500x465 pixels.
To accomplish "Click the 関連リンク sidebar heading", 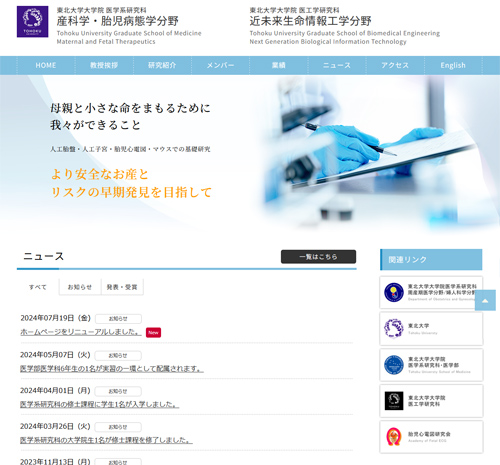I will pyautogui.click(x=431, y=259).
